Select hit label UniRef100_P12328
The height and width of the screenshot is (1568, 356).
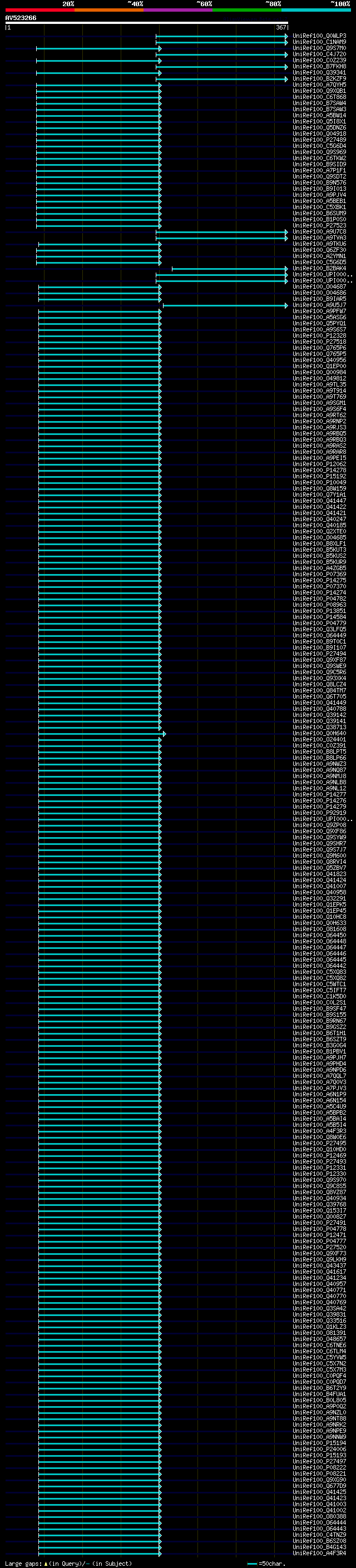coord(319,336)
